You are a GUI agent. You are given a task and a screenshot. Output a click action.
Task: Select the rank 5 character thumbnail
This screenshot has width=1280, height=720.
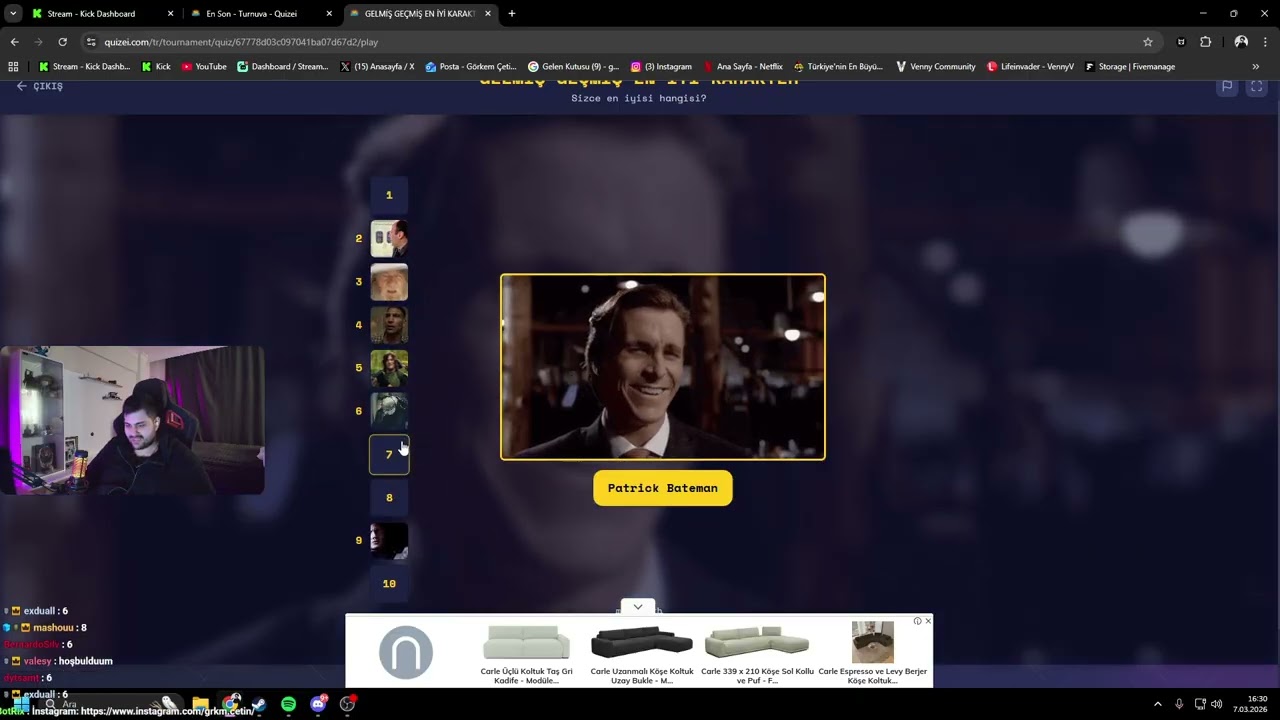389,368
